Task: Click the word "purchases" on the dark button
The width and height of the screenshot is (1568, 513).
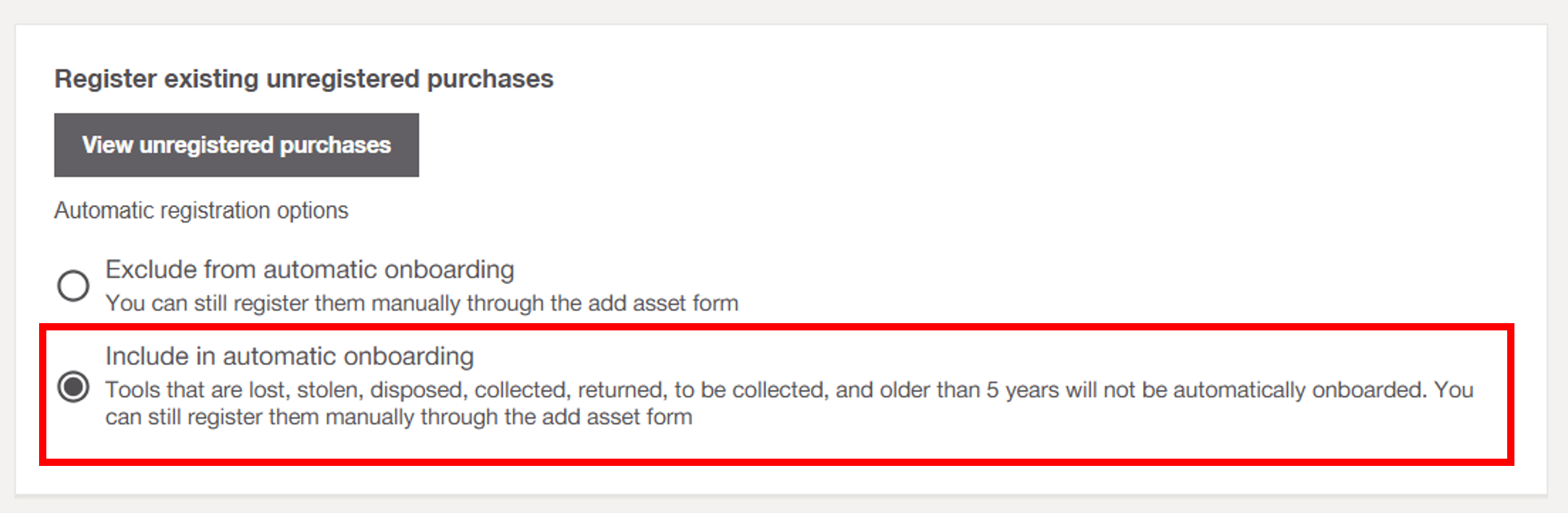Action: pos(335,145)
